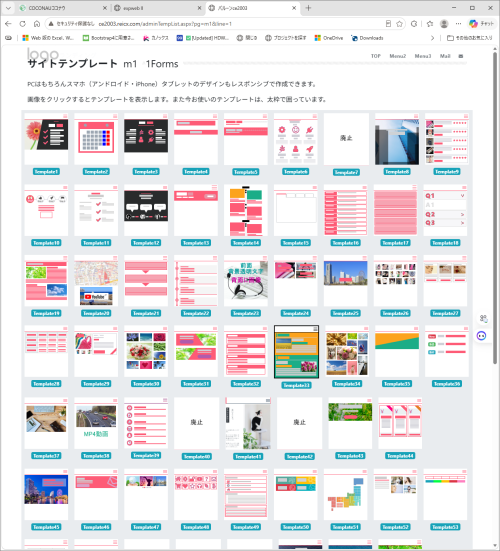Open Menu2 in site navigation
The height and width of the screenshot is (551, 500).
(x=397, y=56)
